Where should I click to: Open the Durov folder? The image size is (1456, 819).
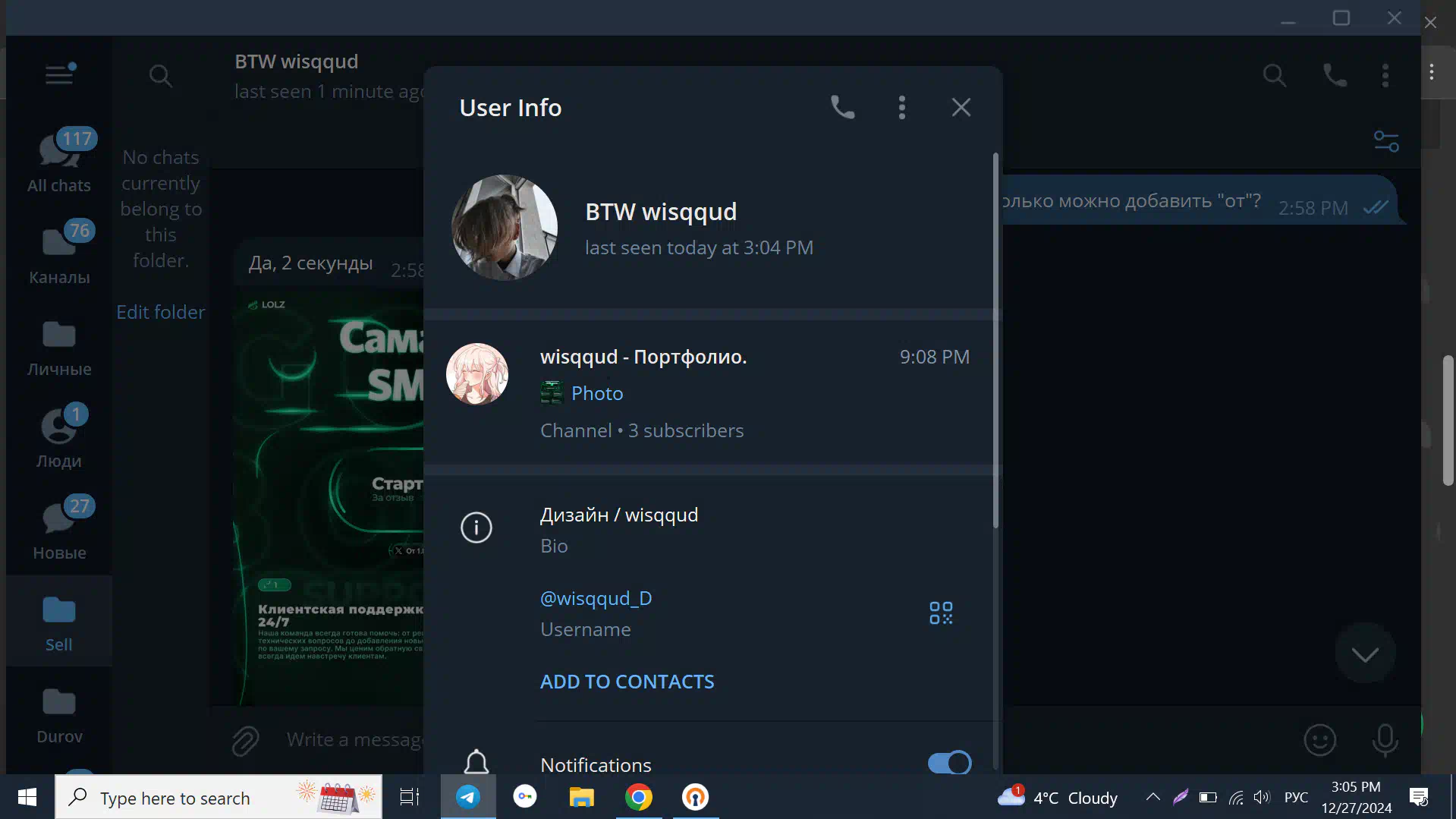coord(59,713)
